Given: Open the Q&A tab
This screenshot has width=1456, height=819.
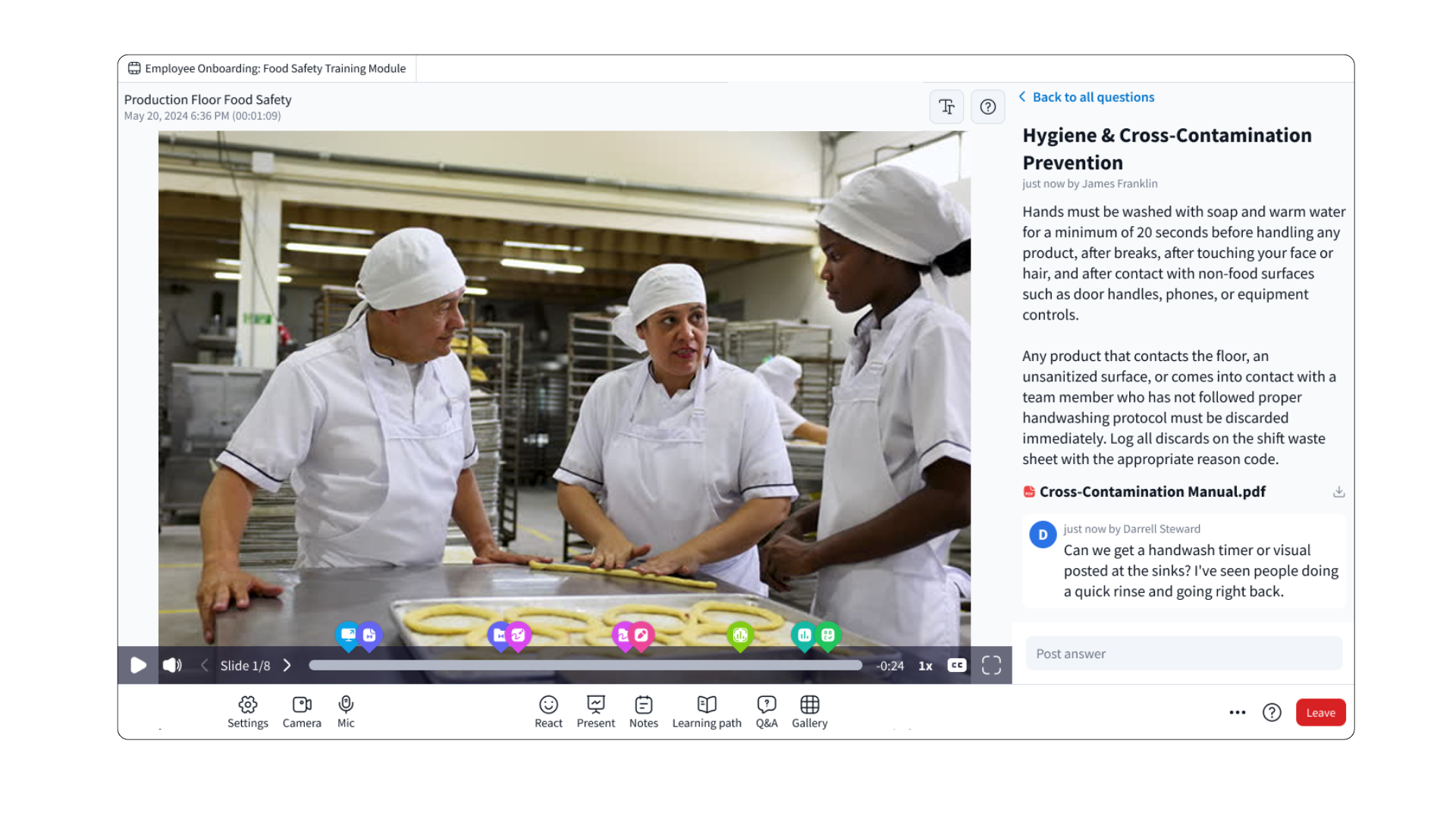Looking at the screenshot, I should (x=767, y=712).
